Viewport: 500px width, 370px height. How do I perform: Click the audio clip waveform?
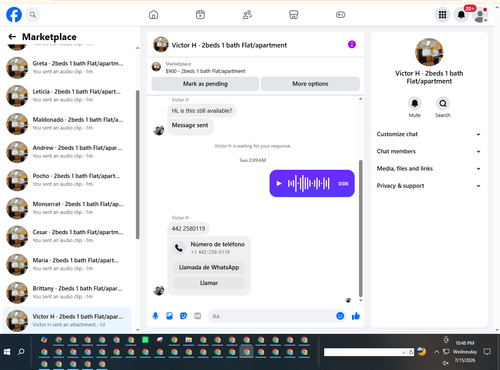pos(309,183)
